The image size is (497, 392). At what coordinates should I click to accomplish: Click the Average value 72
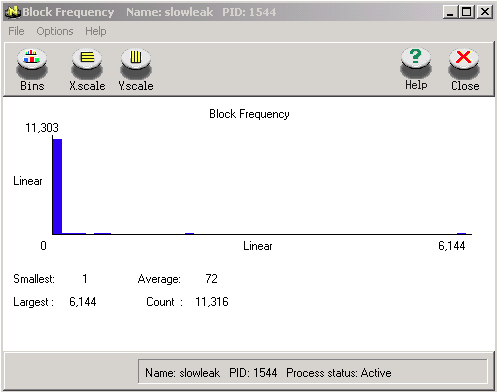[x=211, y=279]
